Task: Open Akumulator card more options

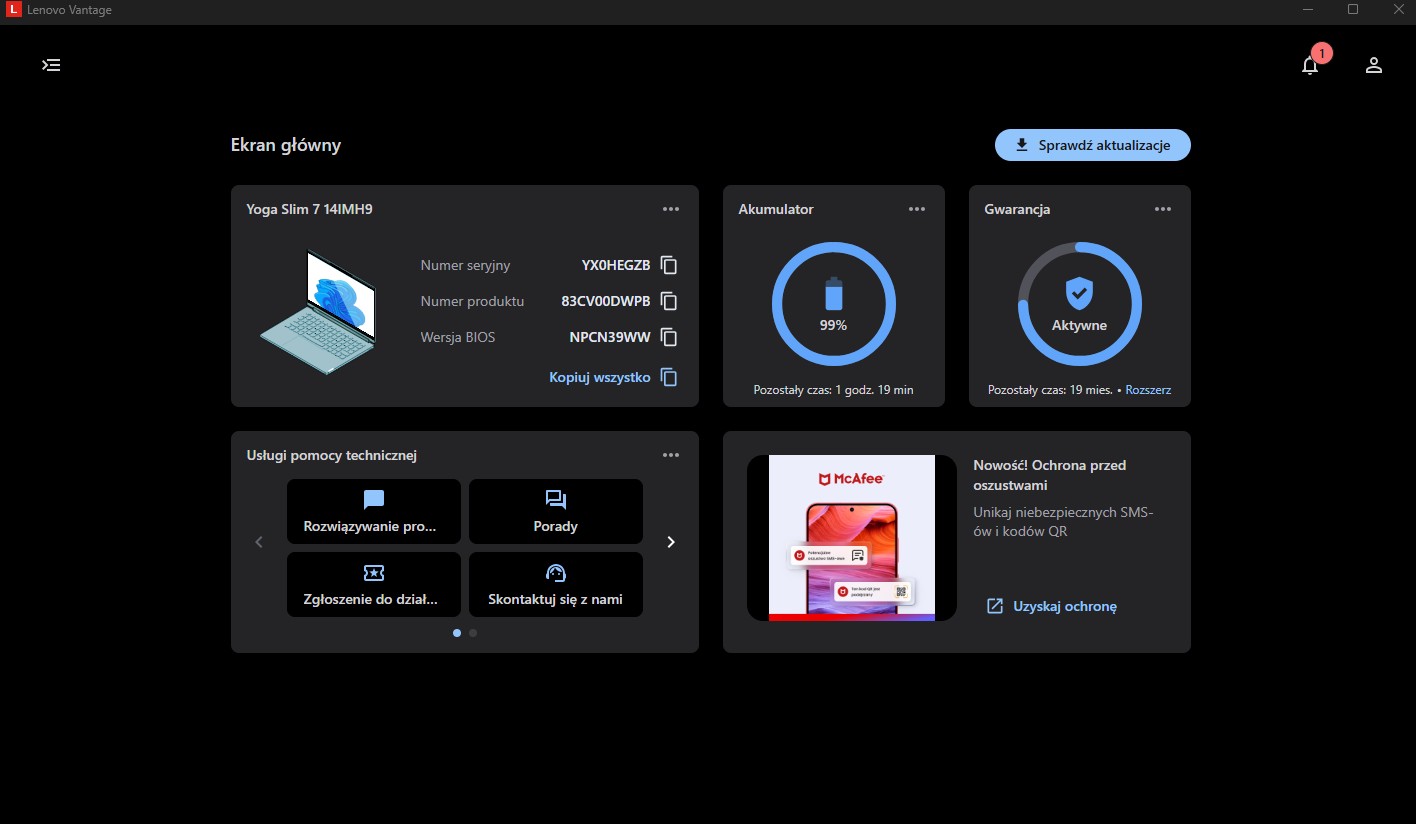Action: [x=917, y=209]
